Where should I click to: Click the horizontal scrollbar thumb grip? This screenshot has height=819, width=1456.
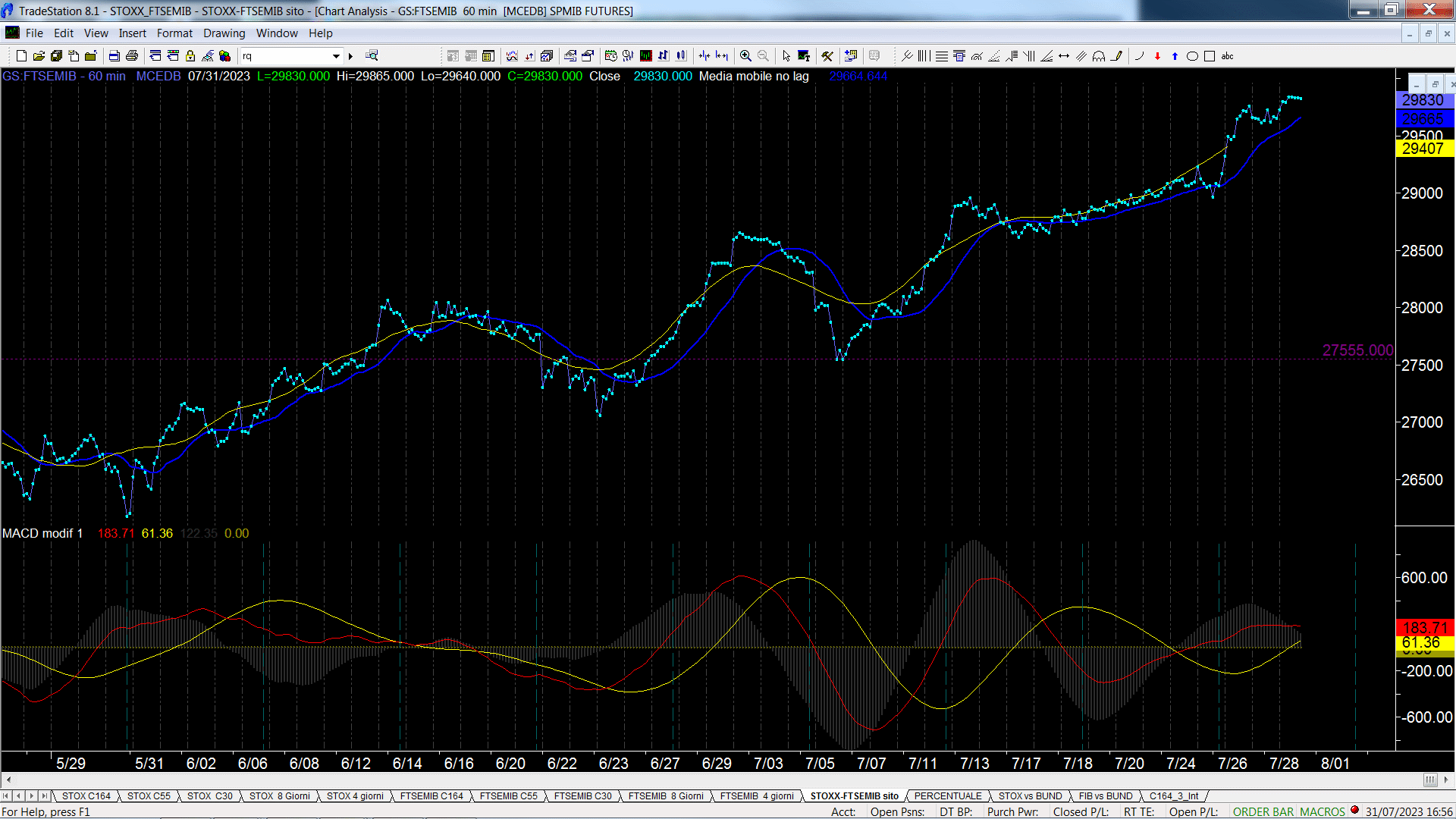tap(1430, 780)
